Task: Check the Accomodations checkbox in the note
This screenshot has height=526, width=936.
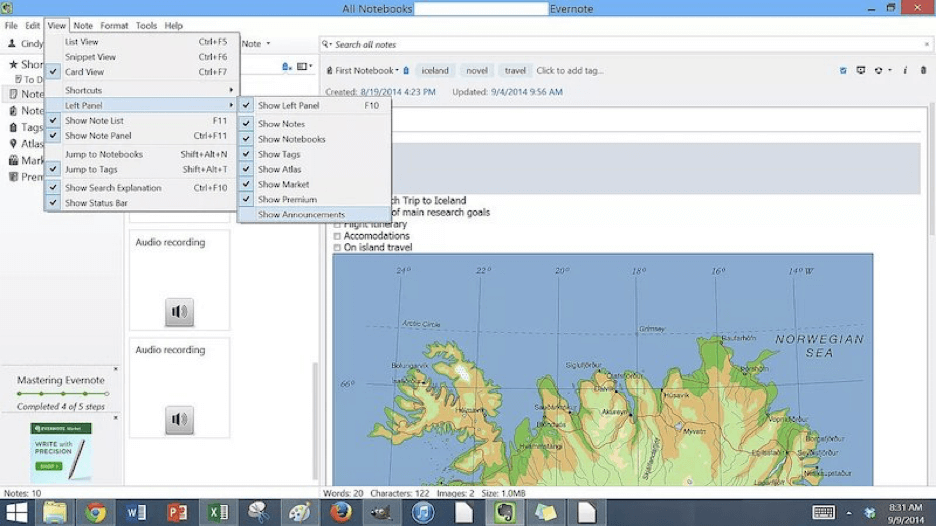Action: tap(337, 236)
